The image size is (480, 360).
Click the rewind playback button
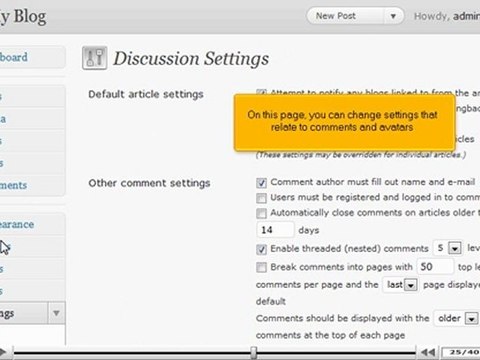428,352
